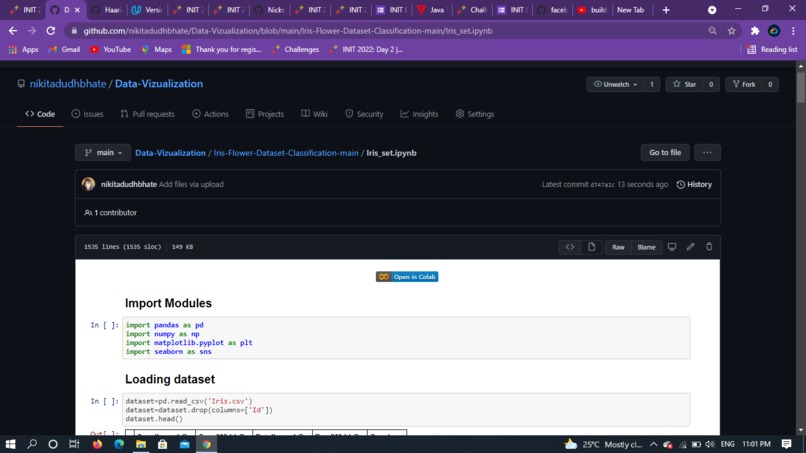Open Chrome three-dot menu
This screenshot has width=806, height=453.
pos(793,31)
